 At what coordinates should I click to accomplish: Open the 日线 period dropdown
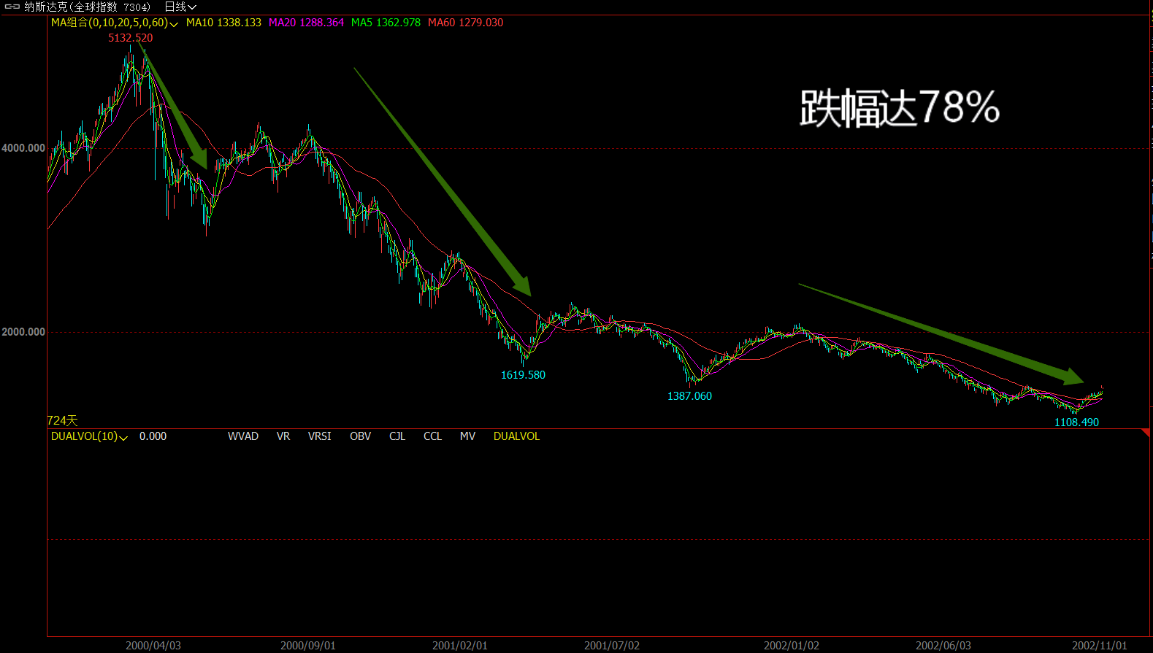coord(181,7)
